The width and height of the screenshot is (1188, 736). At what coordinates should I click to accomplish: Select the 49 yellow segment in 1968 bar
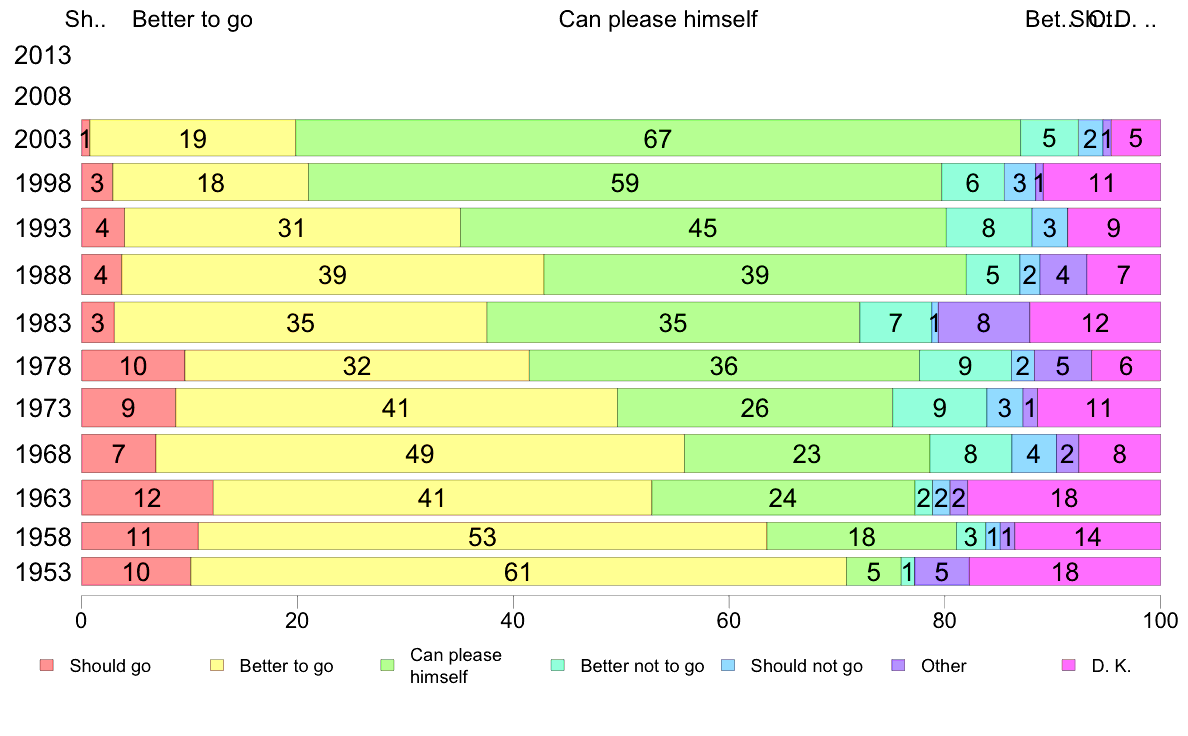pyautogui.click(x=420, y=453)
